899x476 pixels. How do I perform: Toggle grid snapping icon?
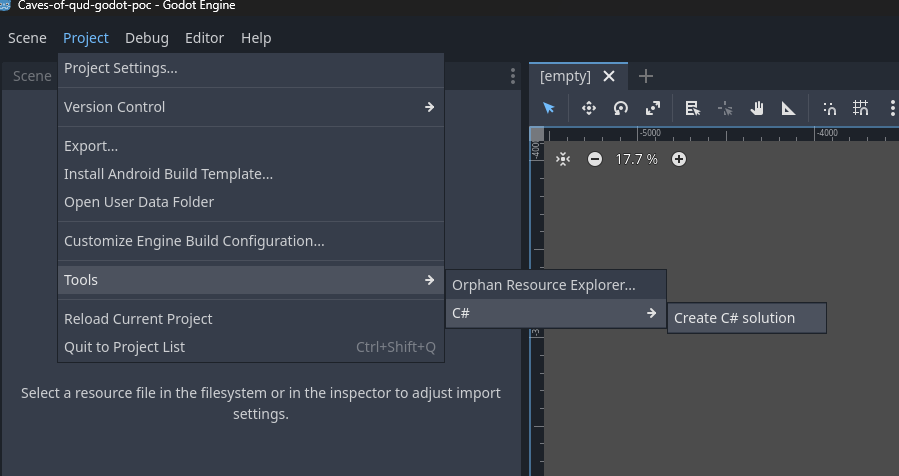click(x=860, y=108)
